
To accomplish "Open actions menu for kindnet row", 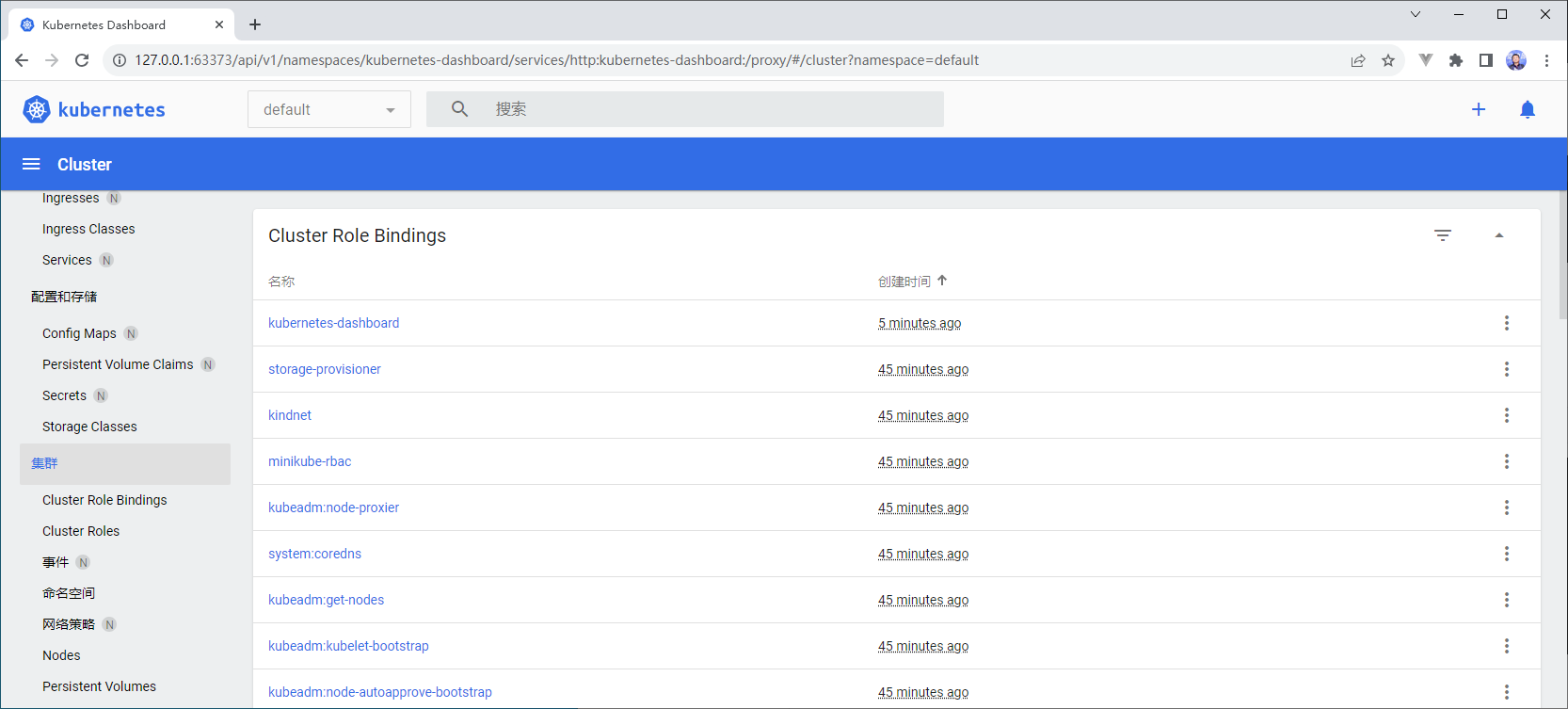I will tap(1507, 415).
